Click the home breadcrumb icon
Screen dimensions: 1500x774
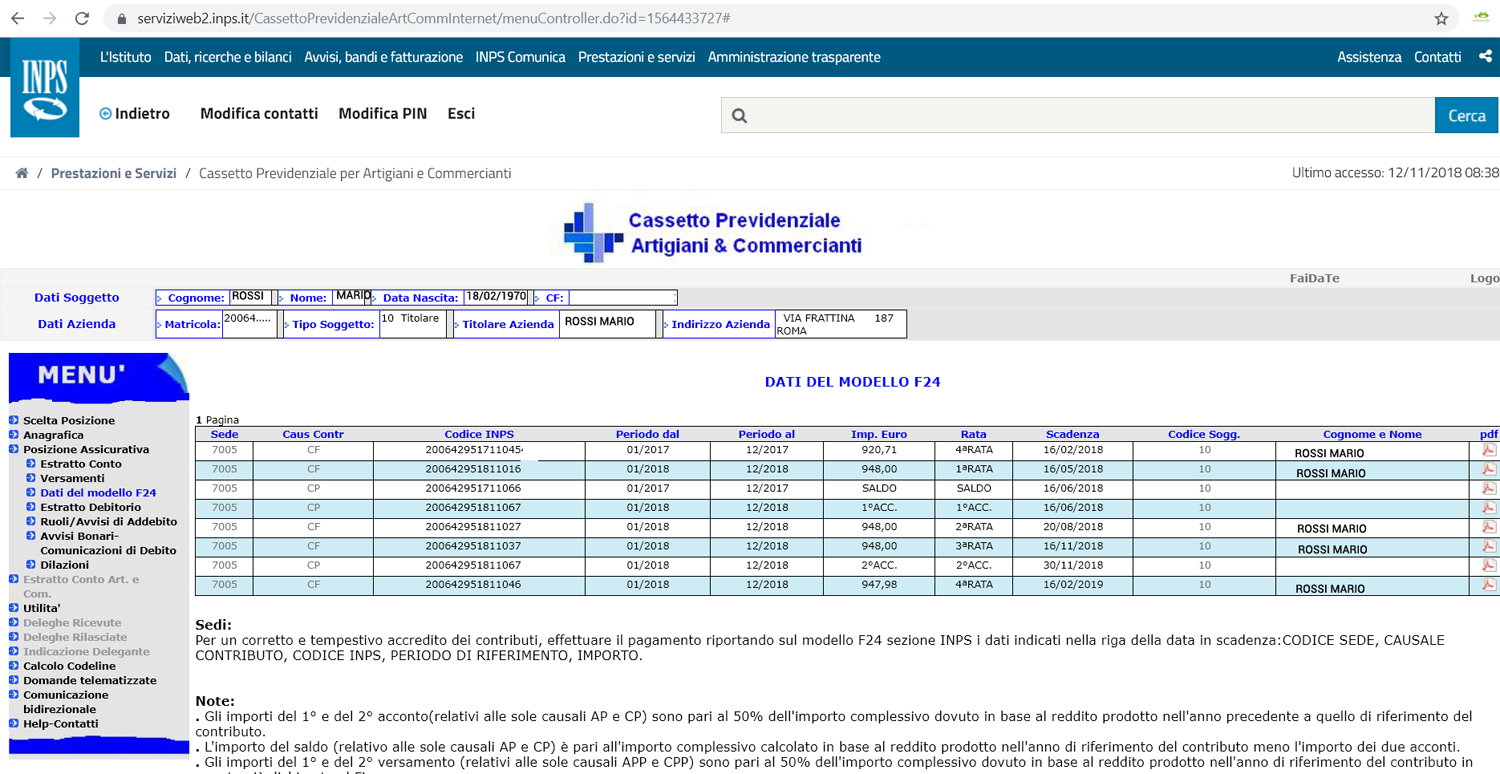[21, 173]
